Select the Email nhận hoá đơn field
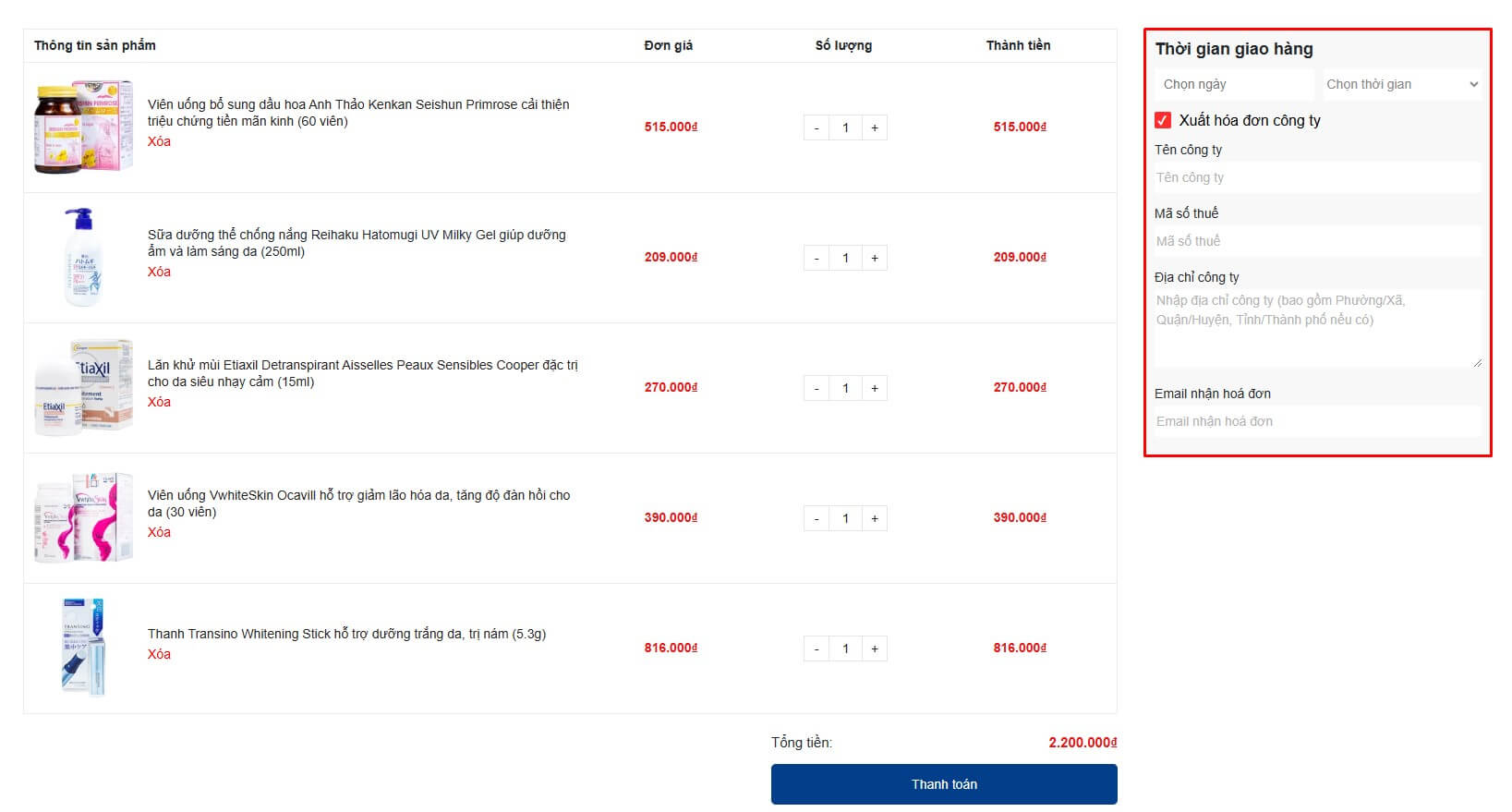This screenshot has width=1512, height=812. click(1317, 421)
